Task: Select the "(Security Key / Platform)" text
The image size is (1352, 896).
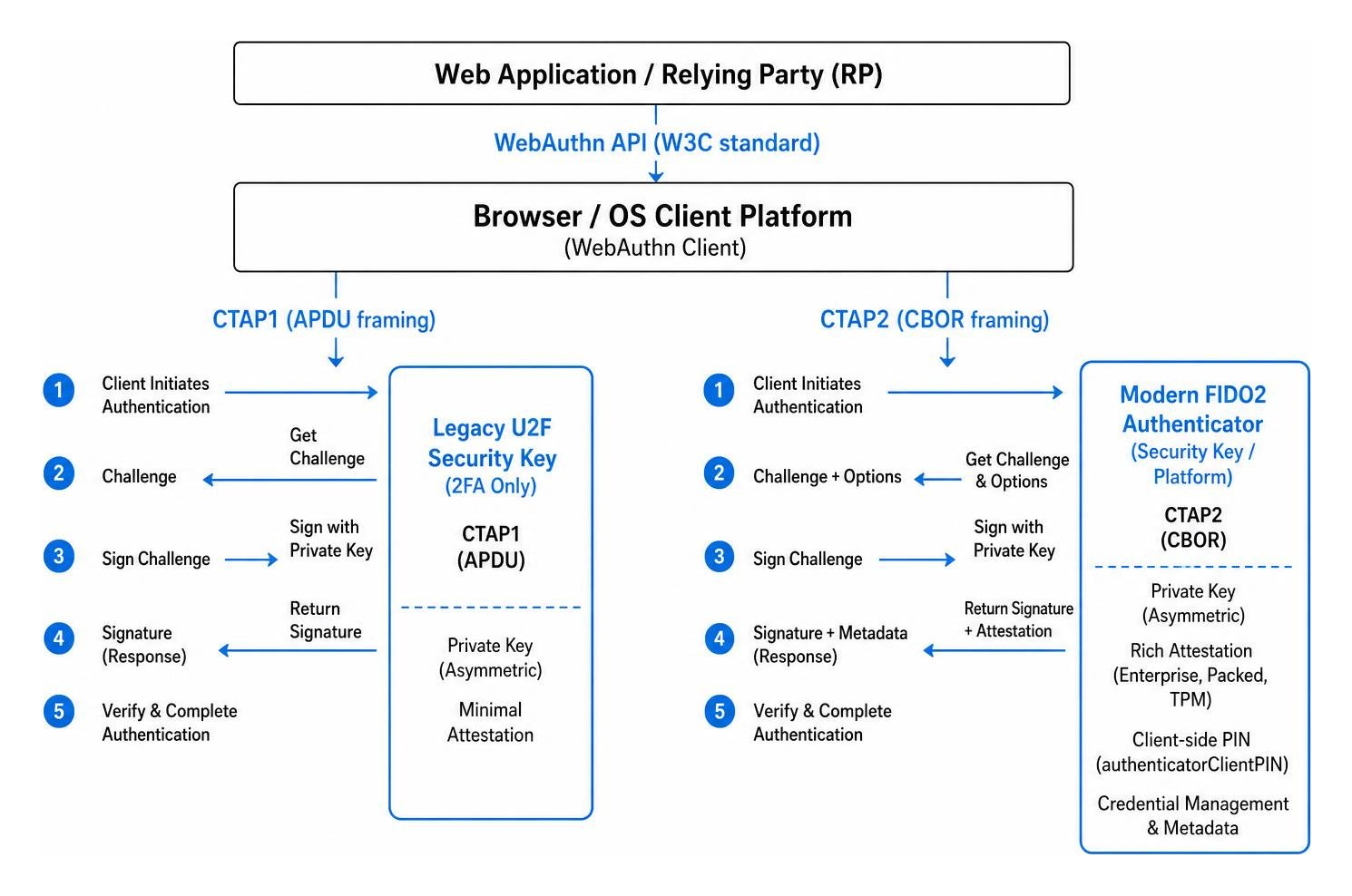Action: tap(1192, 463)
